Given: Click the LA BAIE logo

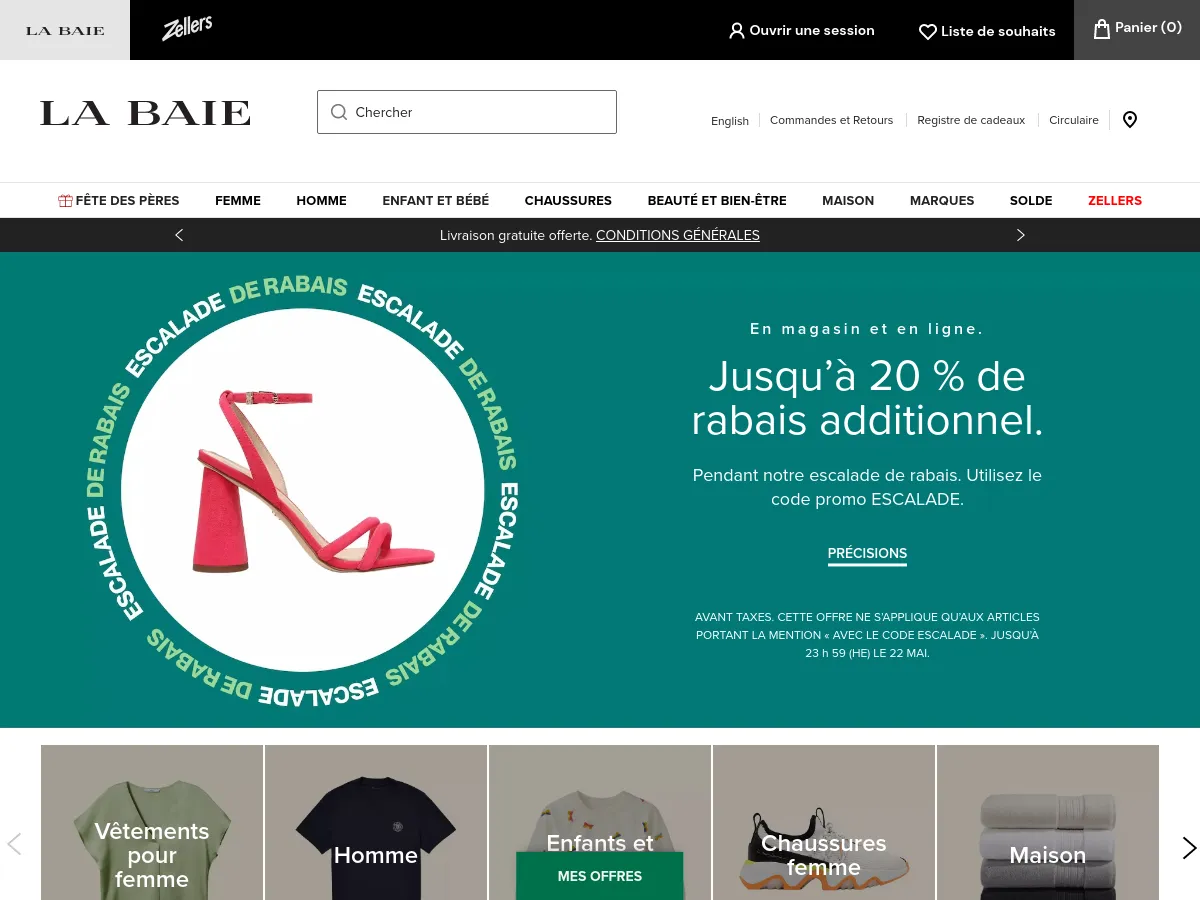Looking at the screenshot, I should coord(144,112).
